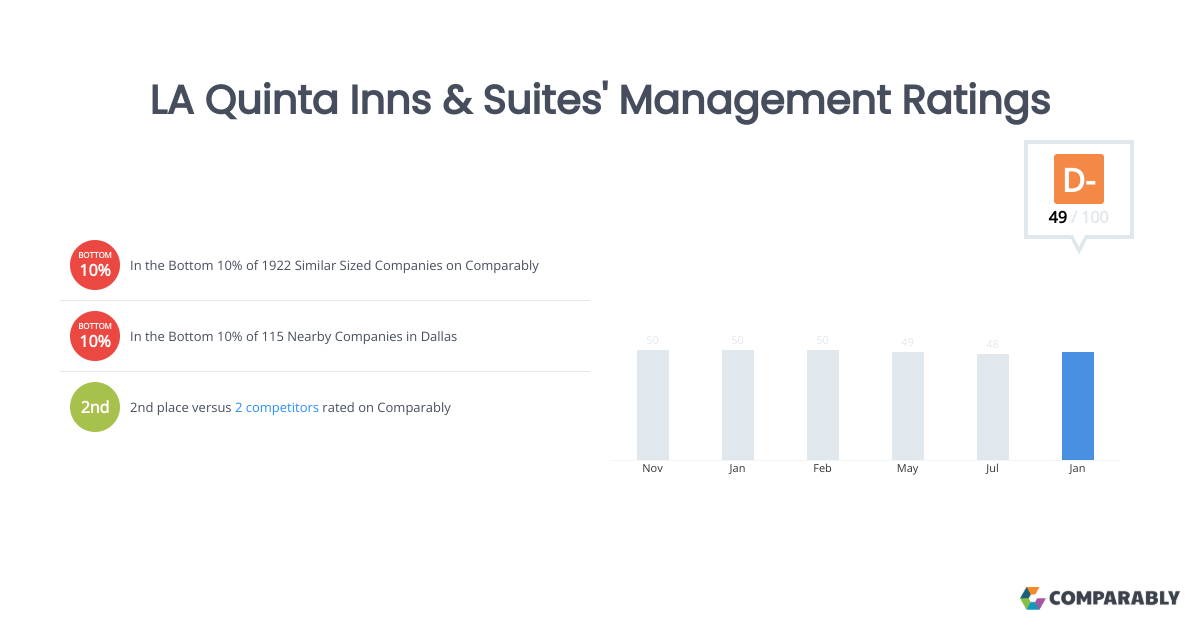Select the blue Jan rating bar
The height and width of the screenshot is (630, 1200).
1077,405
